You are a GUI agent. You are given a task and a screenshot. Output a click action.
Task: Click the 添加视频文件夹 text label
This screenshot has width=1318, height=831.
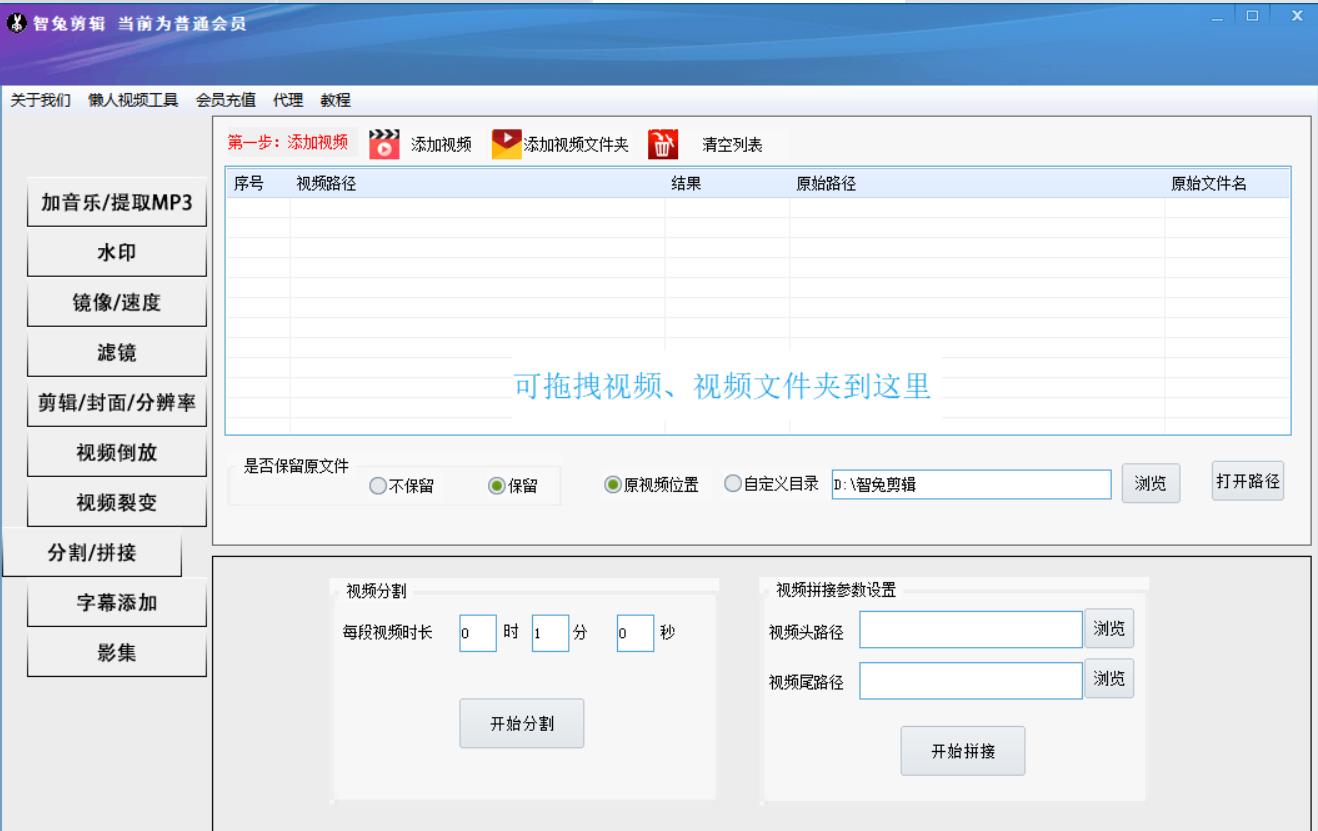576,145
